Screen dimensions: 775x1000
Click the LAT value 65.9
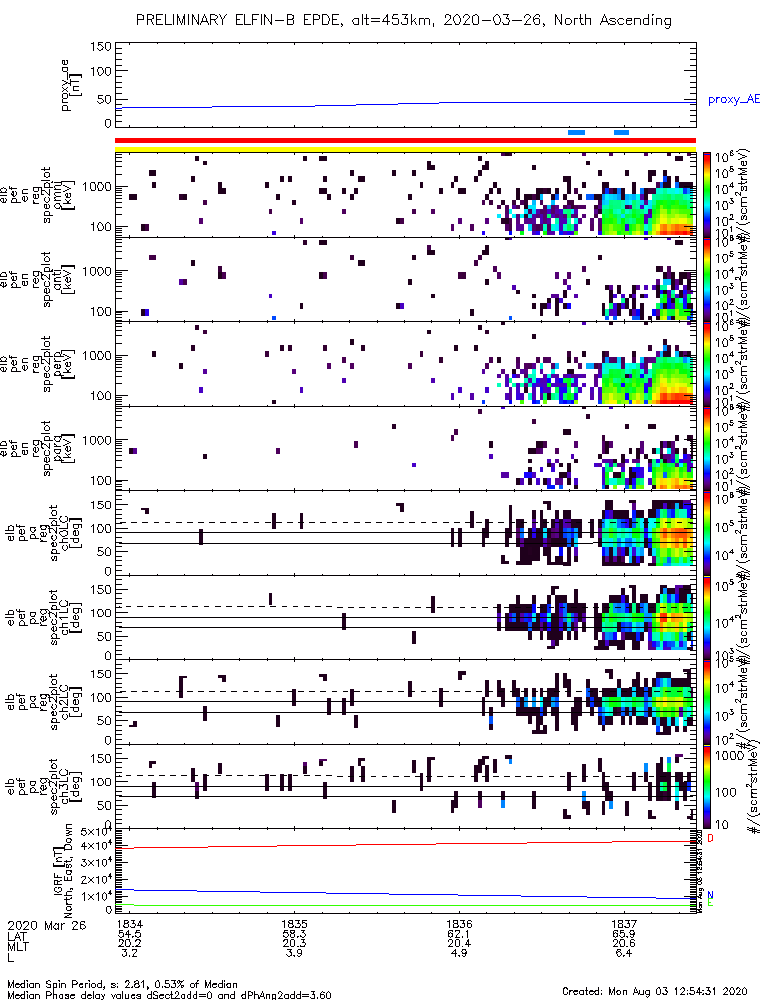point(624,934)
